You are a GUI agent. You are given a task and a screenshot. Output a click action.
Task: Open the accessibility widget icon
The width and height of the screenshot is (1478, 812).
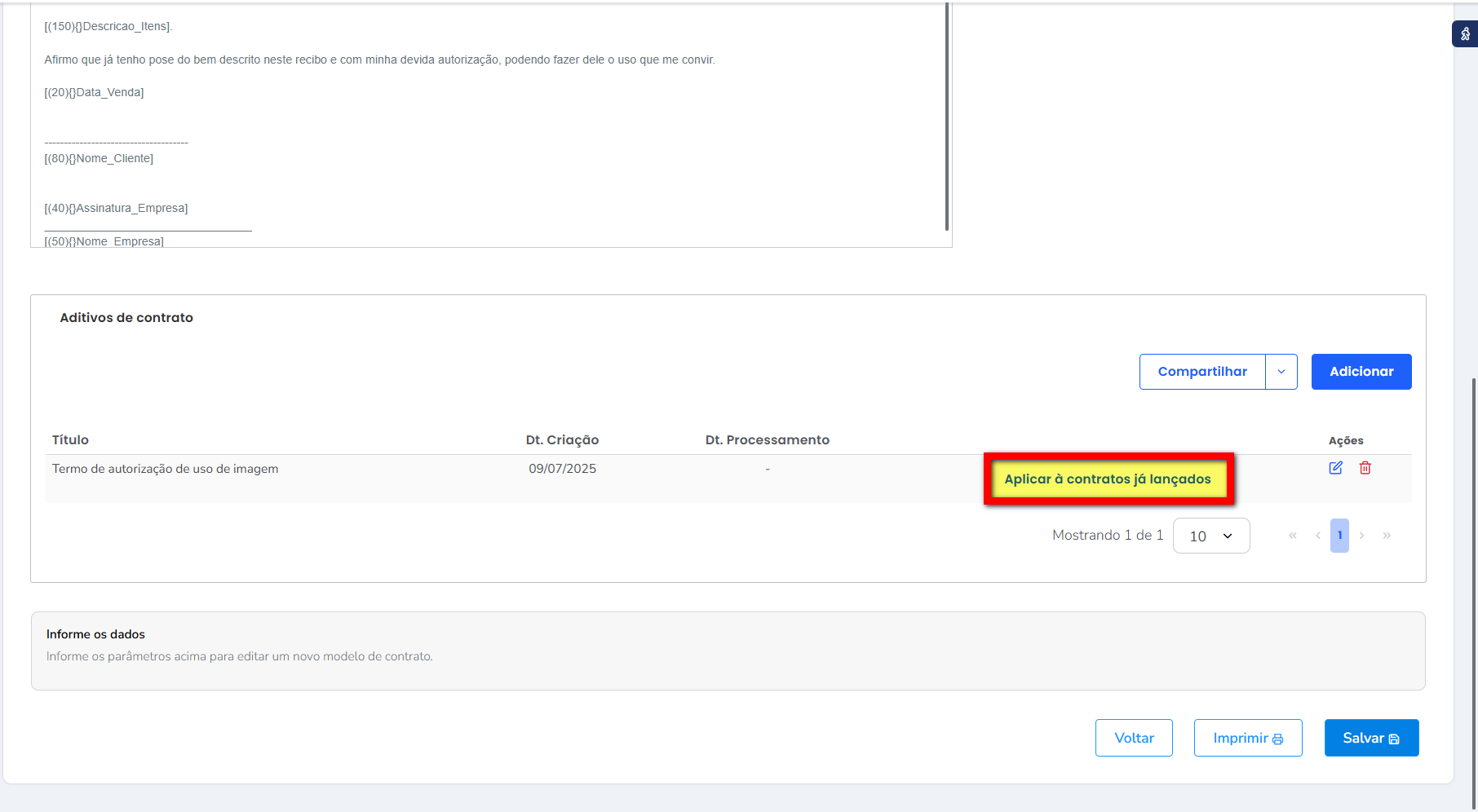[1465, 34]
